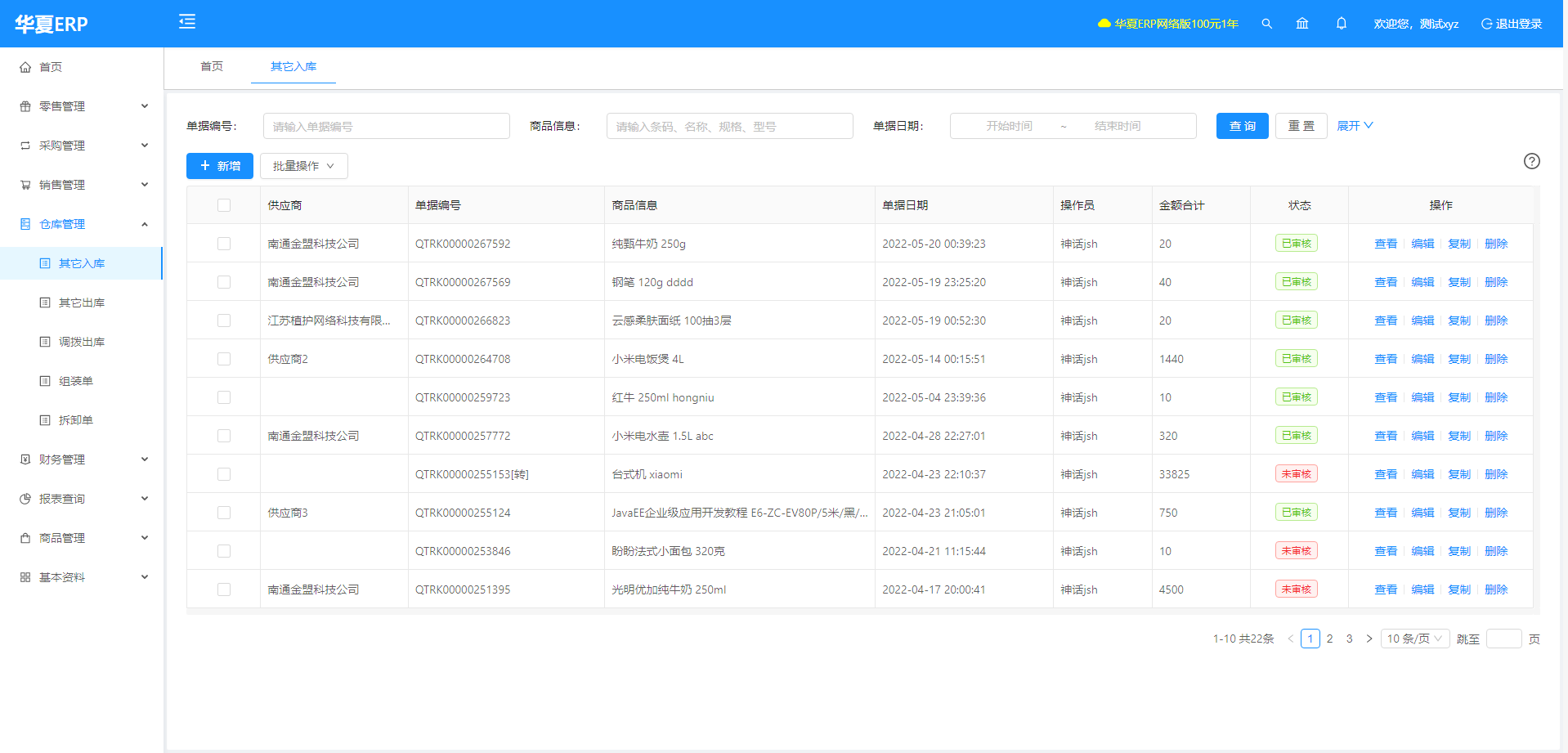Click the 销售管理 cart icon
The width and height of the screenshot is (1568, 753).
25,185
